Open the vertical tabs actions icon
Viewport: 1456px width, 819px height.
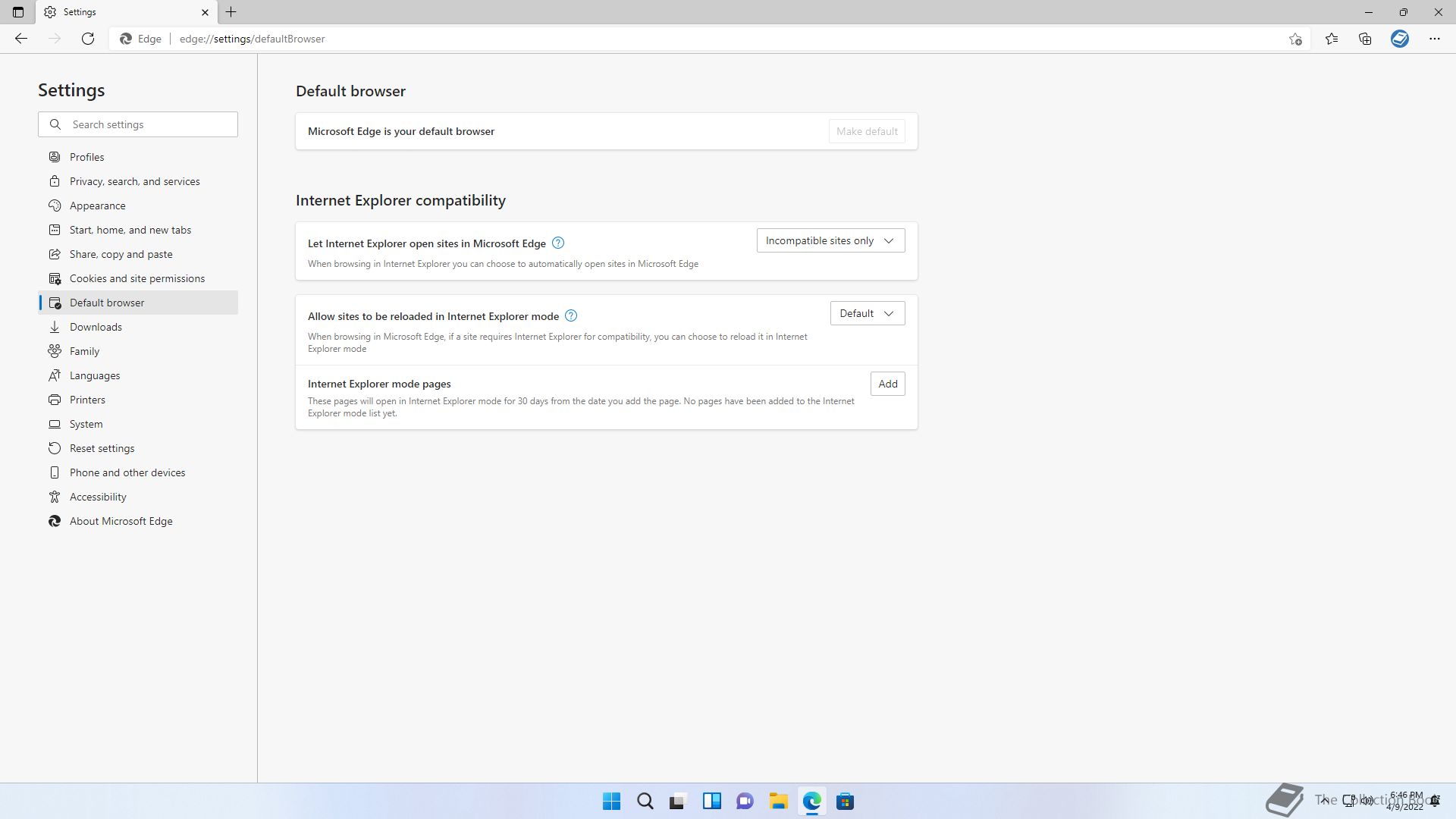click(x=18, y=12)
